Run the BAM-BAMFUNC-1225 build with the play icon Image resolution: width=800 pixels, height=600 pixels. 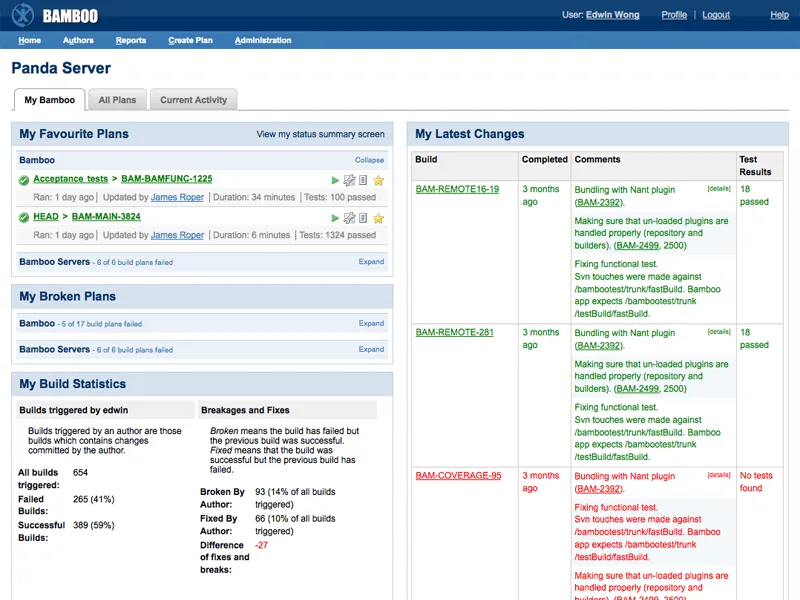[x=335, y=181]
